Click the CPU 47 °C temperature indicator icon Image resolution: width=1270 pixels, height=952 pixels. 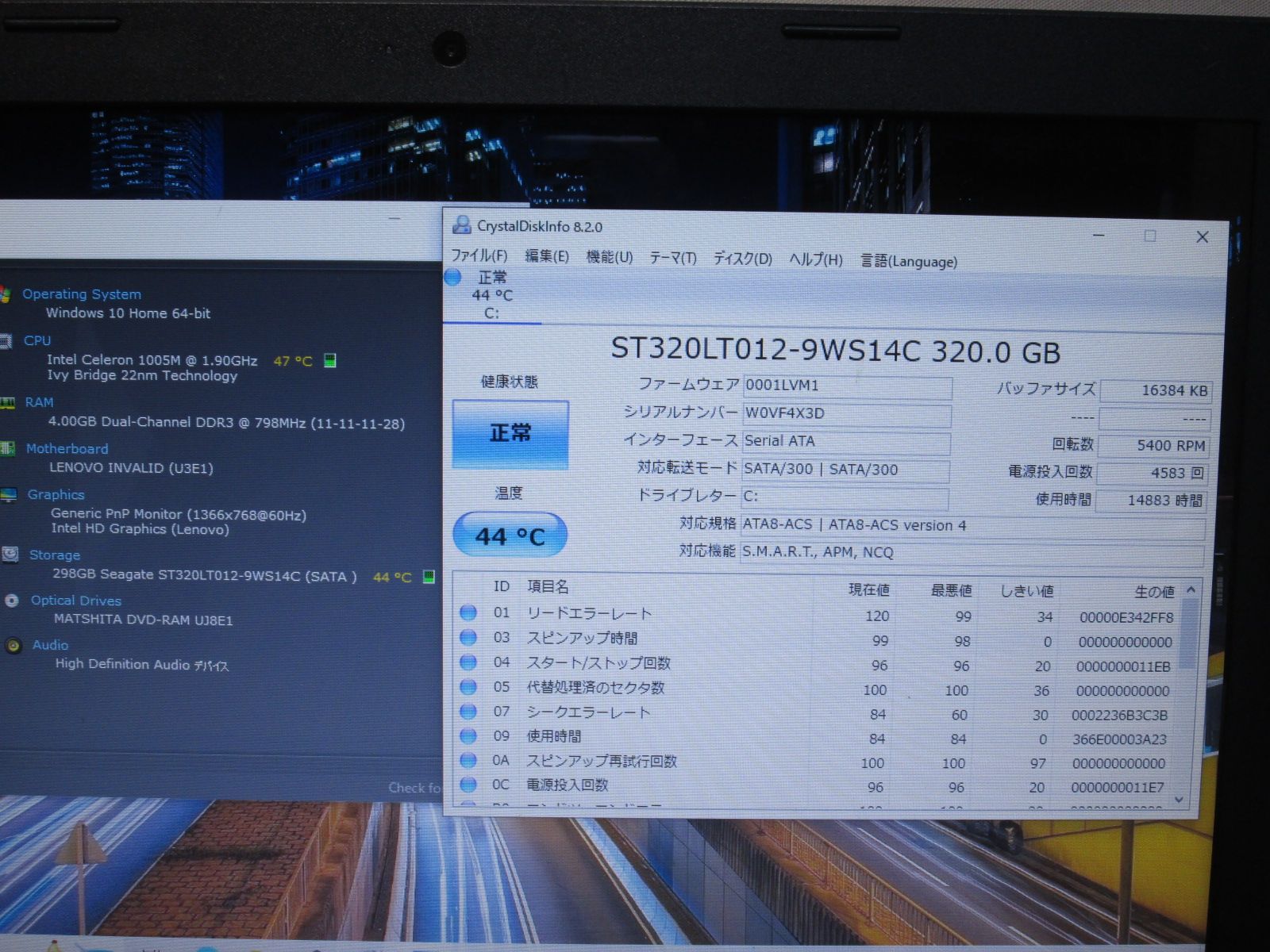330,360
